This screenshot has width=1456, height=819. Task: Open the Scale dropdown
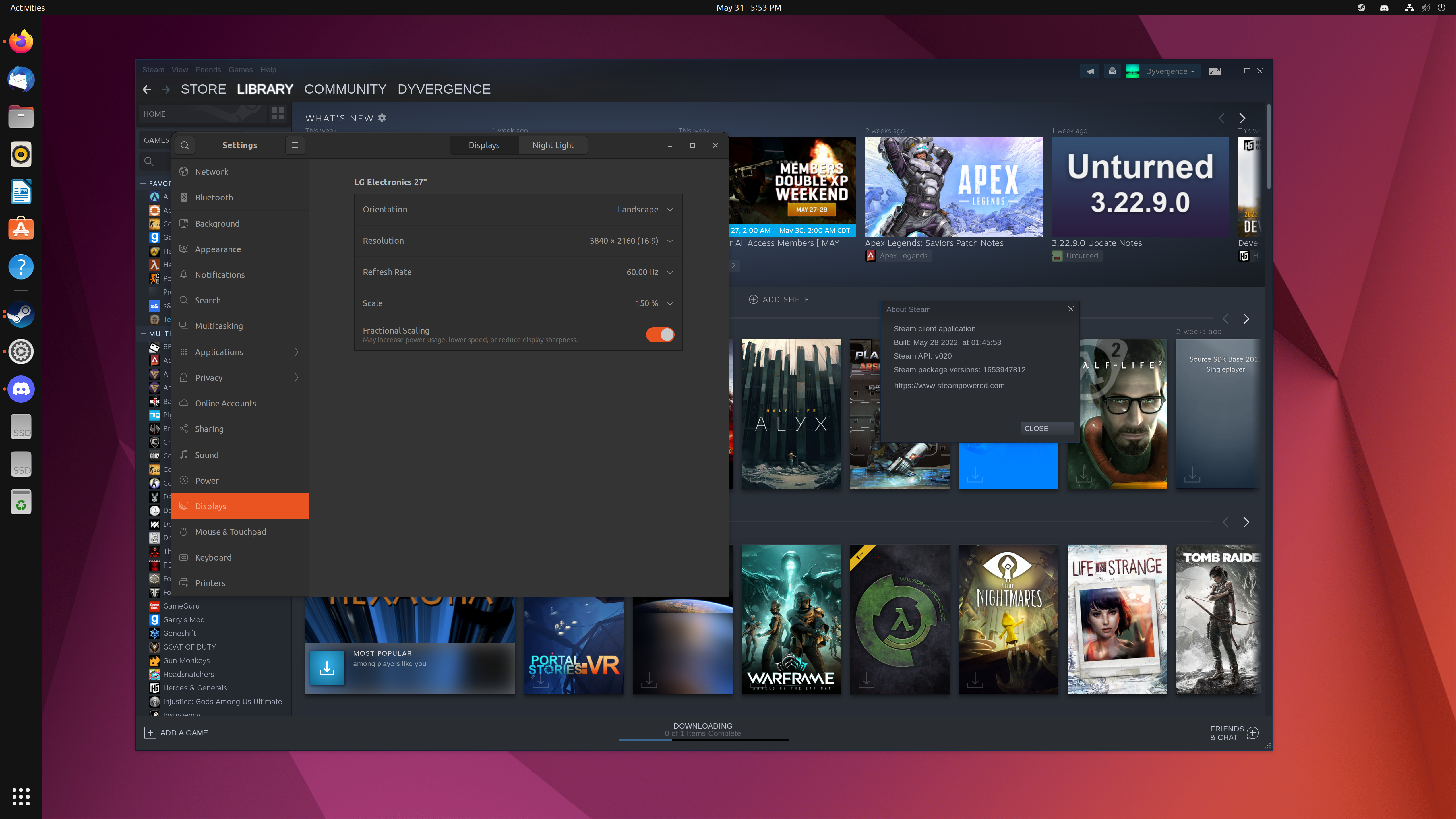tap(518, 303)
